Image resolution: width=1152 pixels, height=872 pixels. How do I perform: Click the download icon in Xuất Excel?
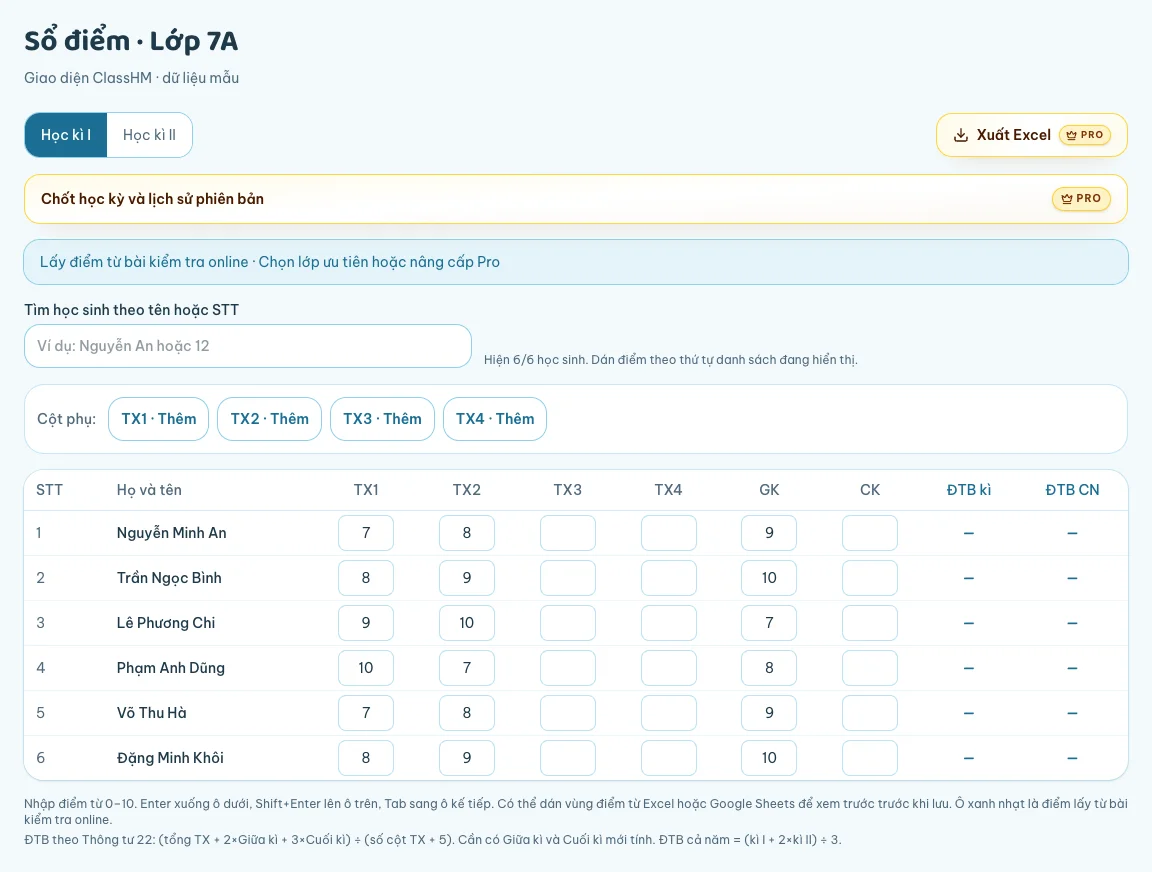[x=960, y=135]
